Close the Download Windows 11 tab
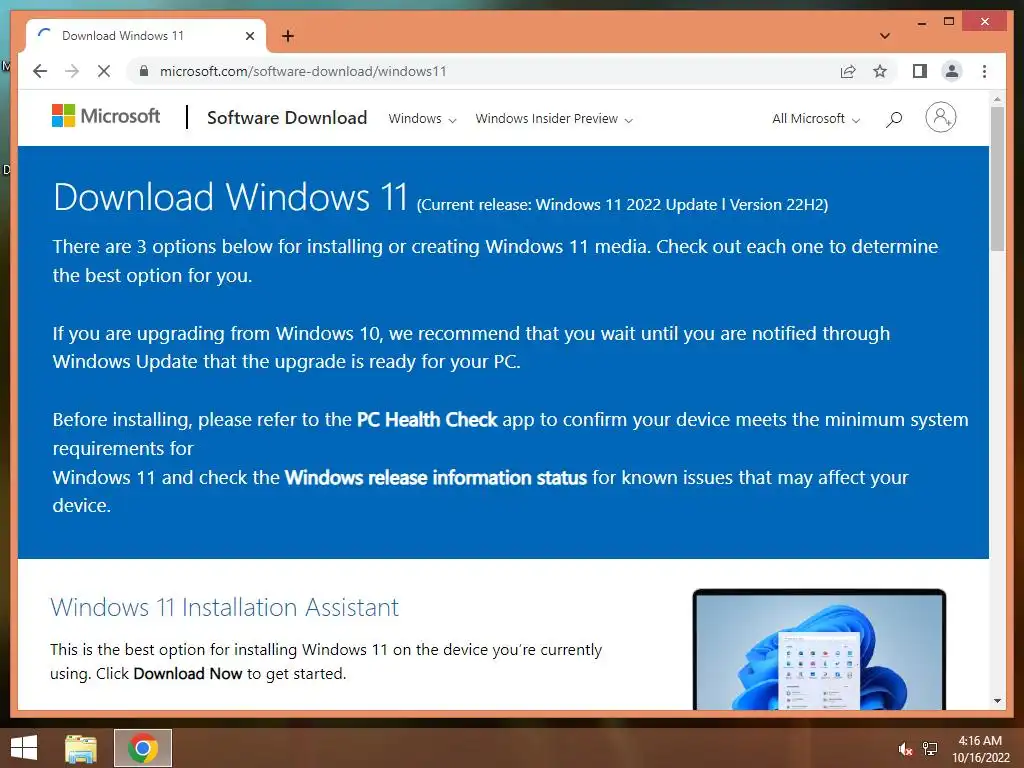1024x768 pixels. click(x=249, y=36)
